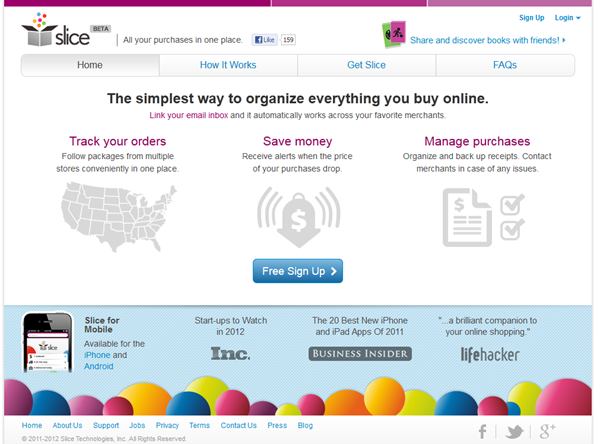Image resolution: width=600 pixels, height=444 pixels.
Task: Click the simplest way to organize headline
Action: (x=298, y=99)
